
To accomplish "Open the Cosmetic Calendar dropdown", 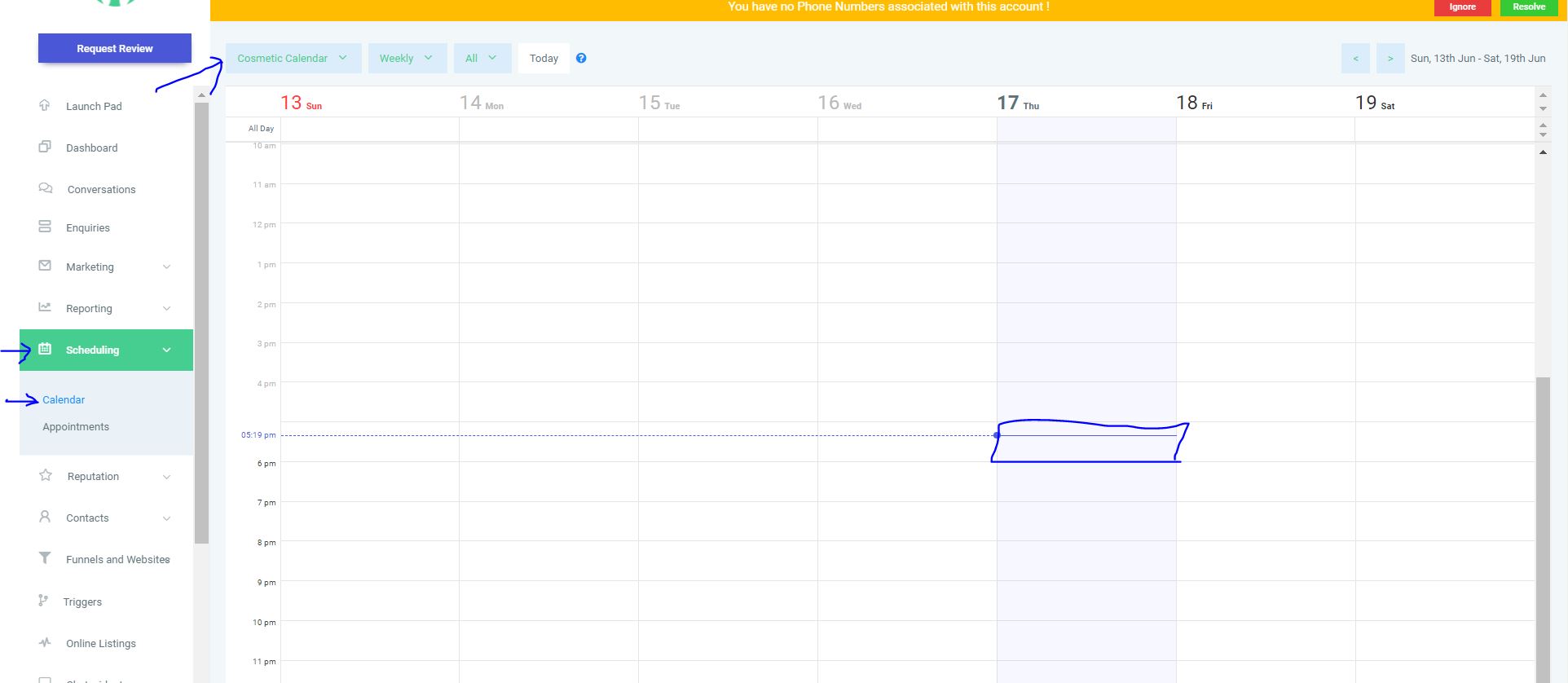I will click(x=293, y=59).
